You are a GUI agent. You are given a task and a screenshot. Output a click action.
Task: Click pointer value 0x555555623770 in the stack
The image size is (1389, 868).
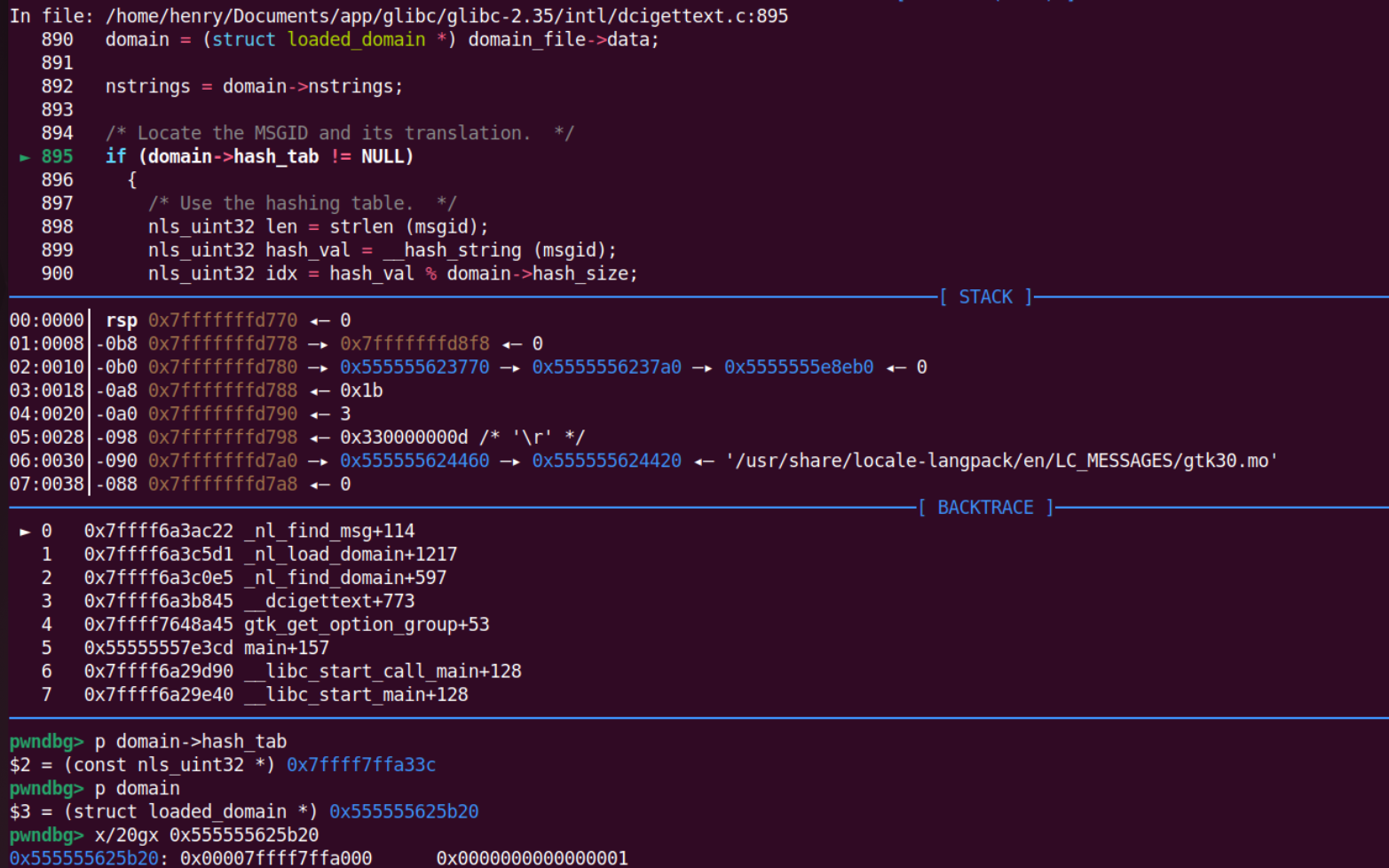click(414, 367)
